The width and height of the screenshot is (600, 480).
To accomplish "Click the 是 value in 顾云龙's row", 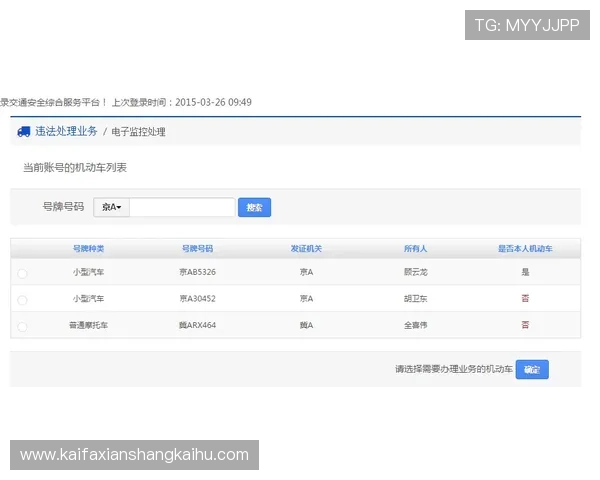I will 525,272.
